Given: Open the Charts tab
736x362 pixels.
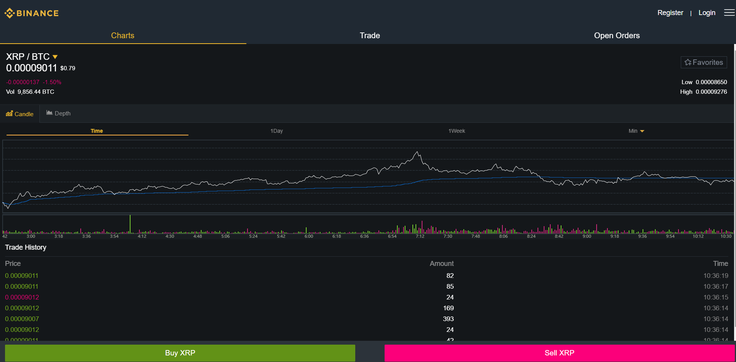Looking at the screenshot, I should pos(123,35).
